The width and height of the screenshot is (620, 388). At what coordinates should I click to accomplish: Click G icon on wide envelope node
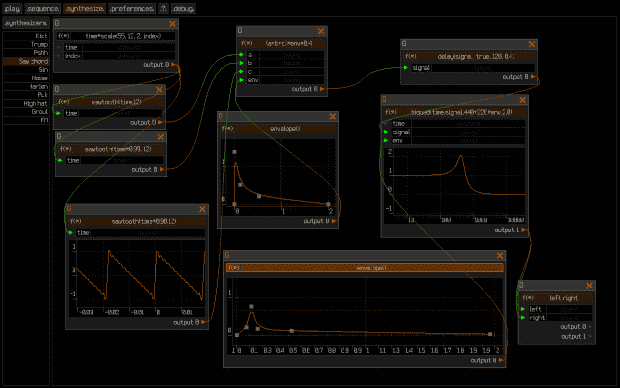[x=227, y=256]
